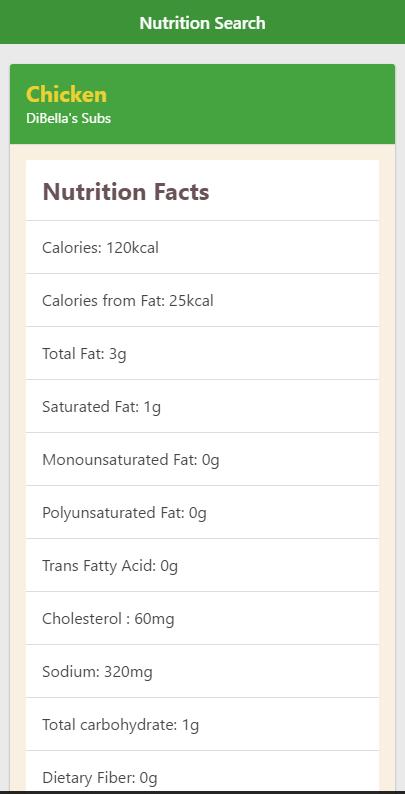
Task: Click the Dietary Fiber: 0g row
Action: pyautogui.click(x=202, y=771)
